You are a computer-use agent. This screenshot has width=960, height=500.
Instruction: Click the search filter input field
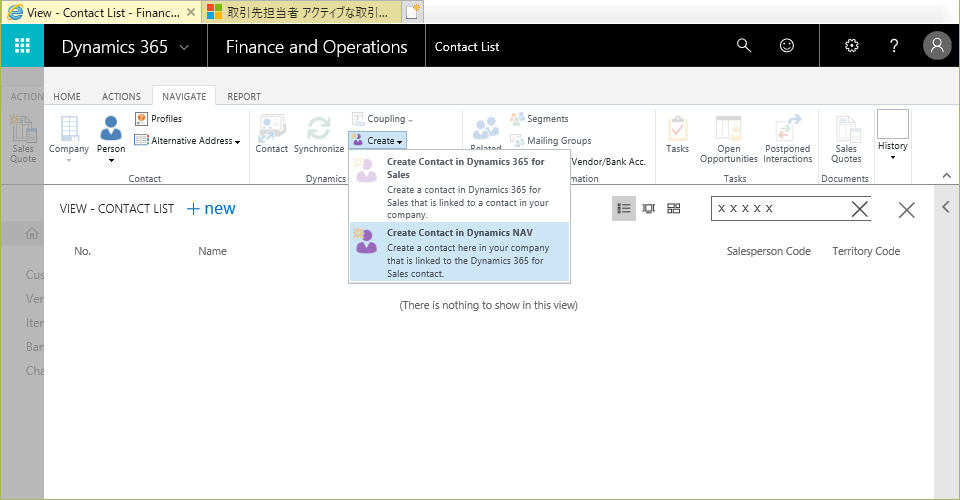(781, 209)
